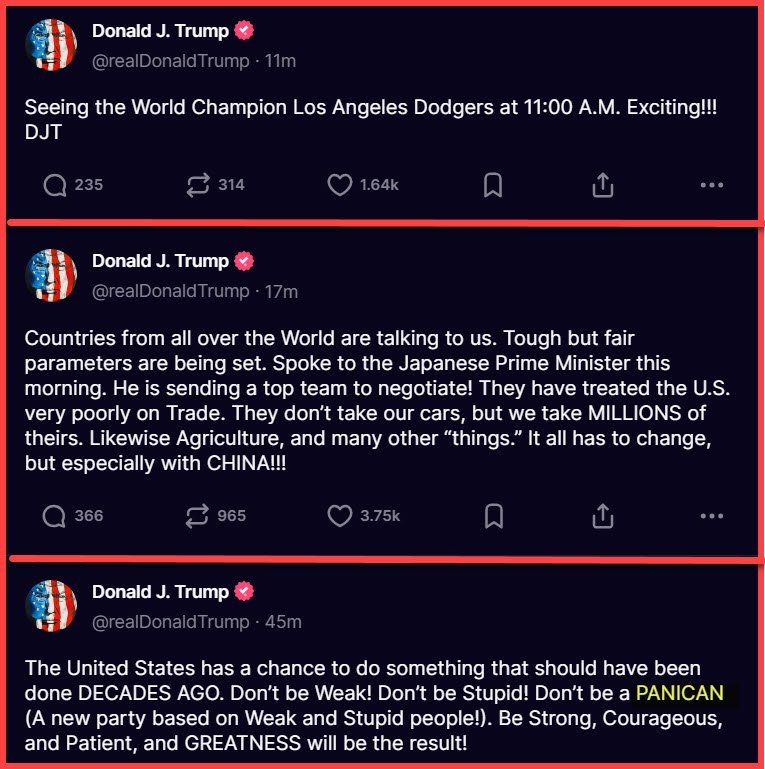Like the Dodgers post
This screenshot has width=765, height=769.
click(x=340, y=185)
